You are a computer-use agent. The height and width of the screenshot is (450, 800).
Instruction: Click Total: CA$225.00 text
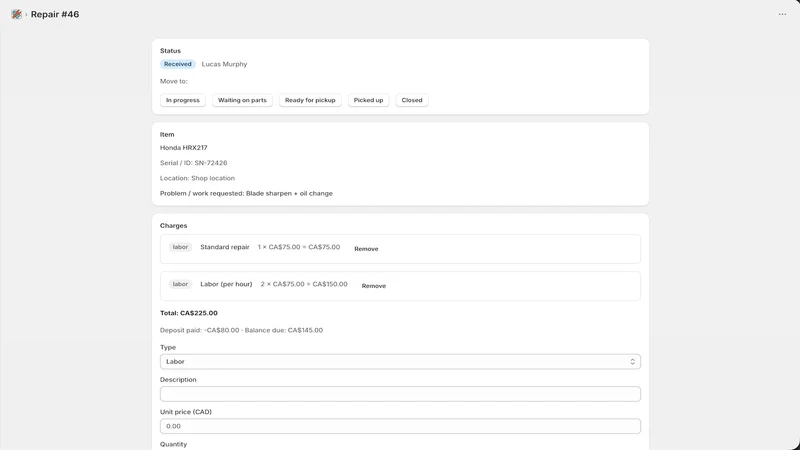click(189, 313)
